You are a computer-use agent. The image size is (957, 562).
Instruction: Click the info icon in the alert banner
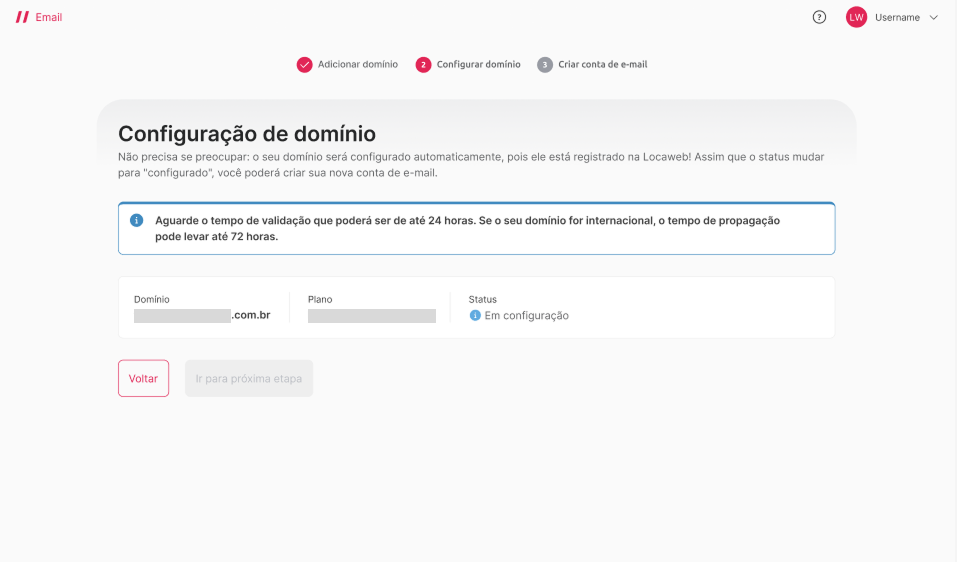(136, 220)
